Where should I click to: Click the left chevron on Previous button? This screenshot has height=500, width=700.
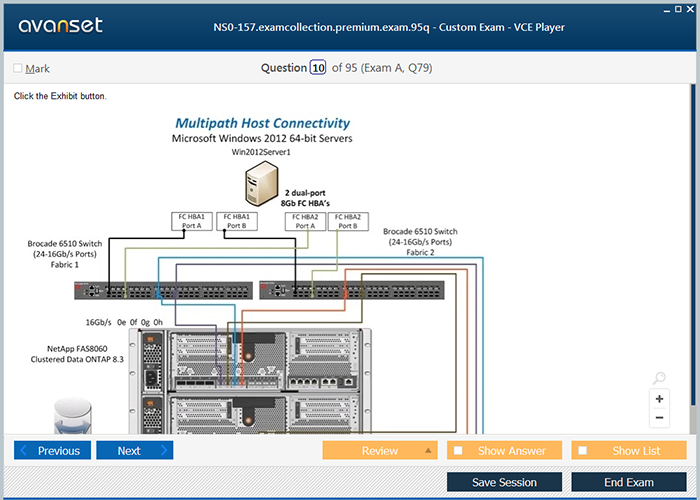pos(24,450)
